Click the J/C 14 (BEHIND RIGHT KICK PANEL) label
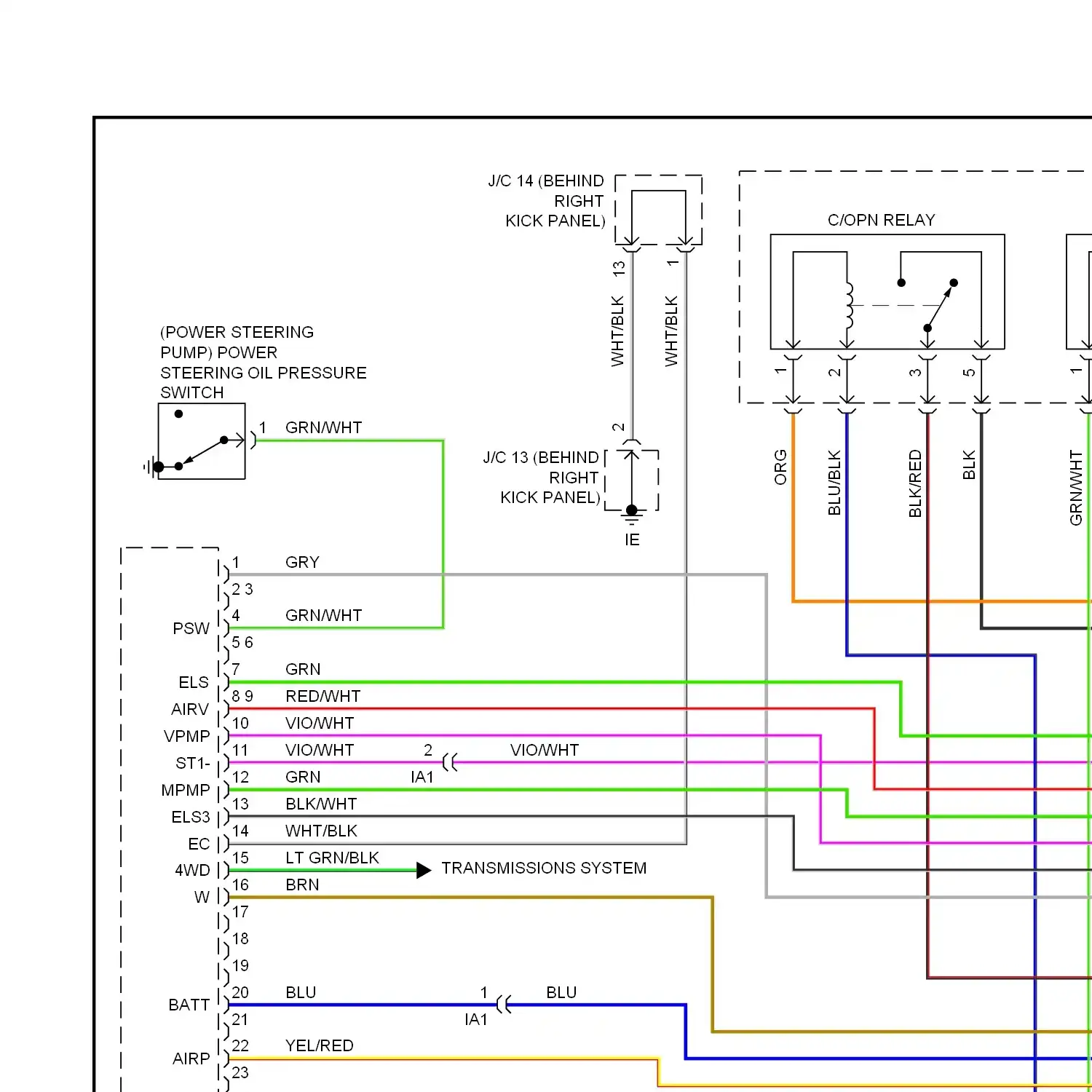The height and width of the screenshot is (1092, 1092). pos(547,201)
